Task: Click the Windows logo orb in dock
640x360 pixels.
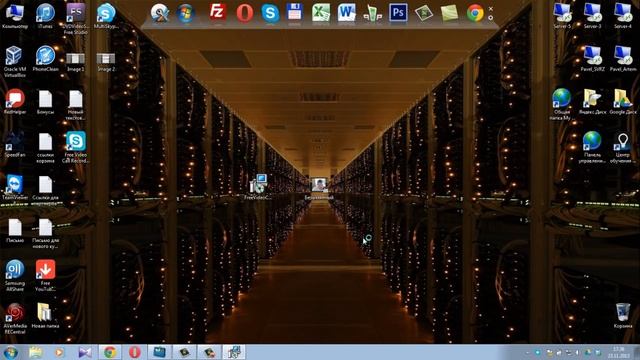Action: pyautogui.click(x=185, y=13)
